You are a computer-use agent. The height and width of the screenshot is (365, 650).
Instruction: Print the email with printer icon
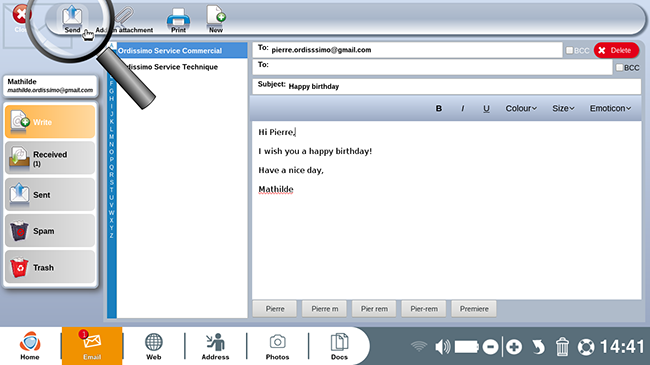pyautogui.click(x=178, y=20)
